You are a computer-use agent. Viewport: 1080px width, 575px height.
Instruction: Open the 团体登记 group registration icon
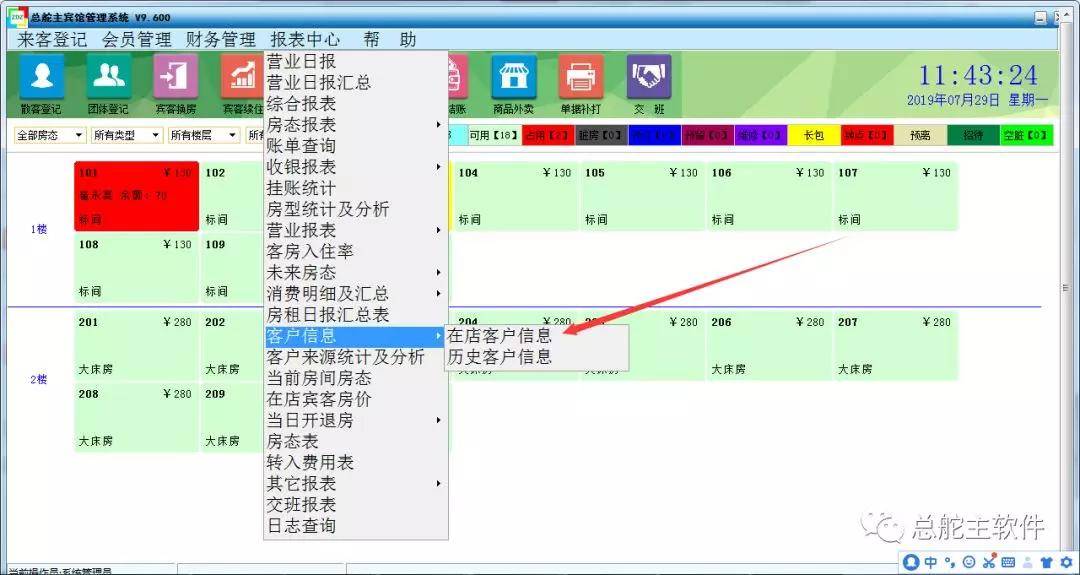coord(108,78)
